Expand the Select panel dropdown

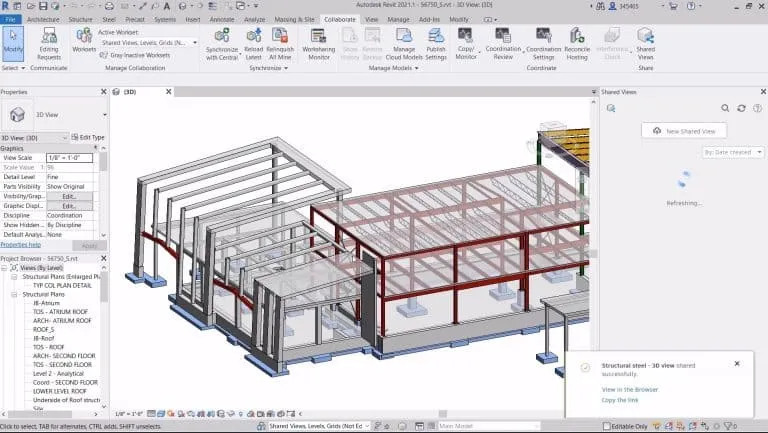pyautogui.click(x=13, y=68)
